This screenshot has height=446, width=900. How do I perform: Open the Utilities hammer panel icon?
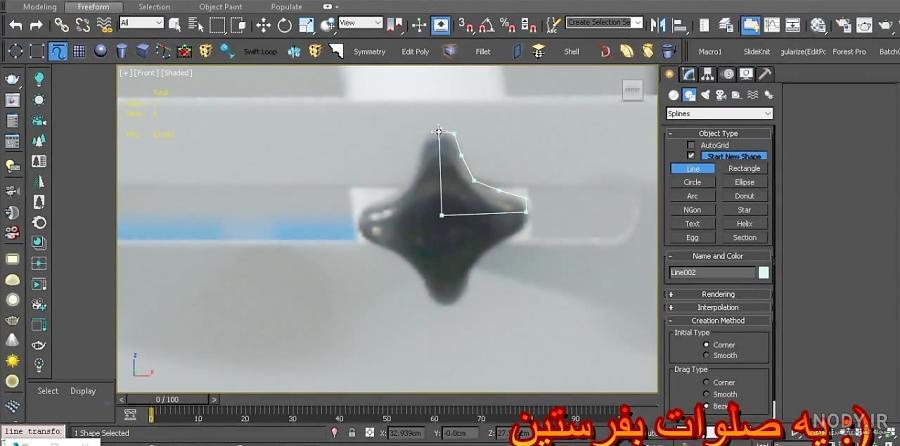tap(765, 74)
